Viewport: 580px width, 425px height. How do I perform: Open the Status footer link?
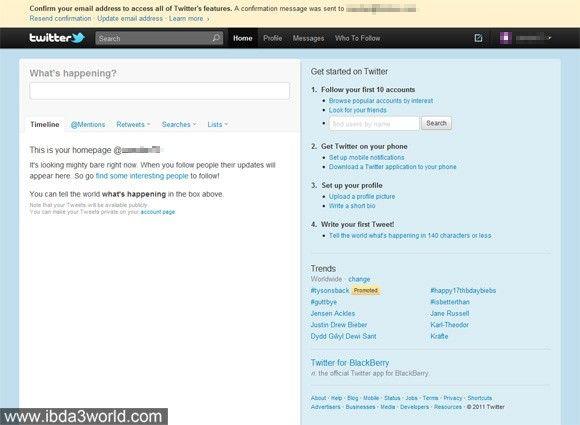[392, 398]
